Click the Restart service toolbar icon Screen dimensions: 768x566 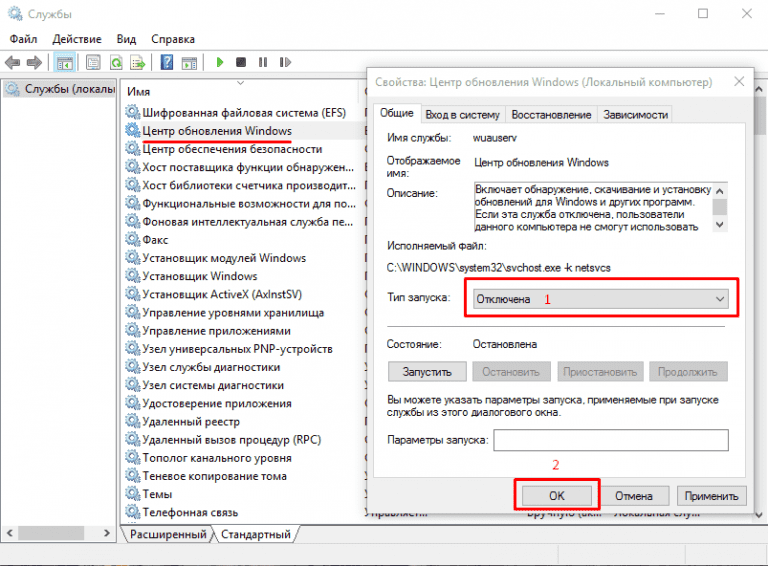click(x=285, y=62)
